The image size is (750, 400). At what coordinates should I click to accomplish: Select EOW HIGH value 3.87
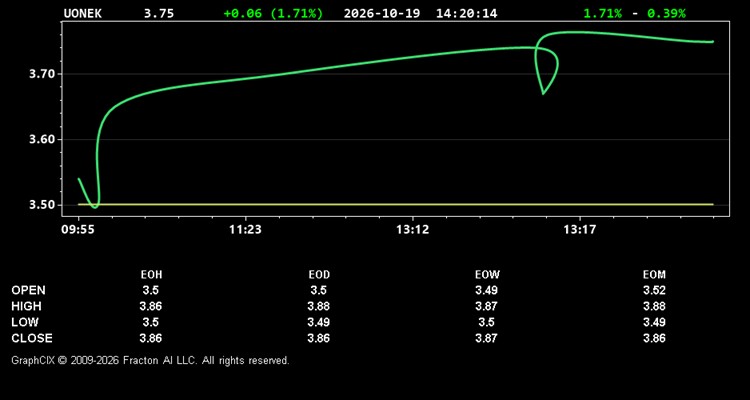486,306
